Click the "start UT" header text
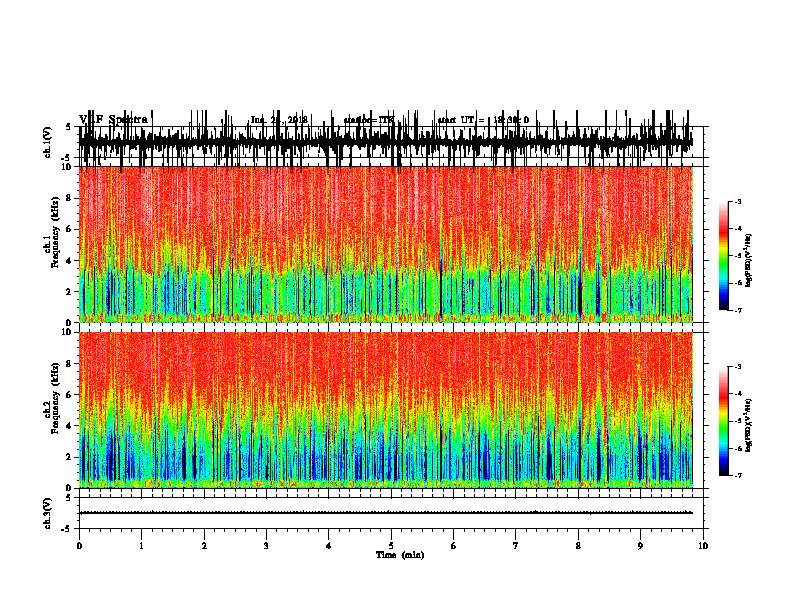 (x=455, y=120)
